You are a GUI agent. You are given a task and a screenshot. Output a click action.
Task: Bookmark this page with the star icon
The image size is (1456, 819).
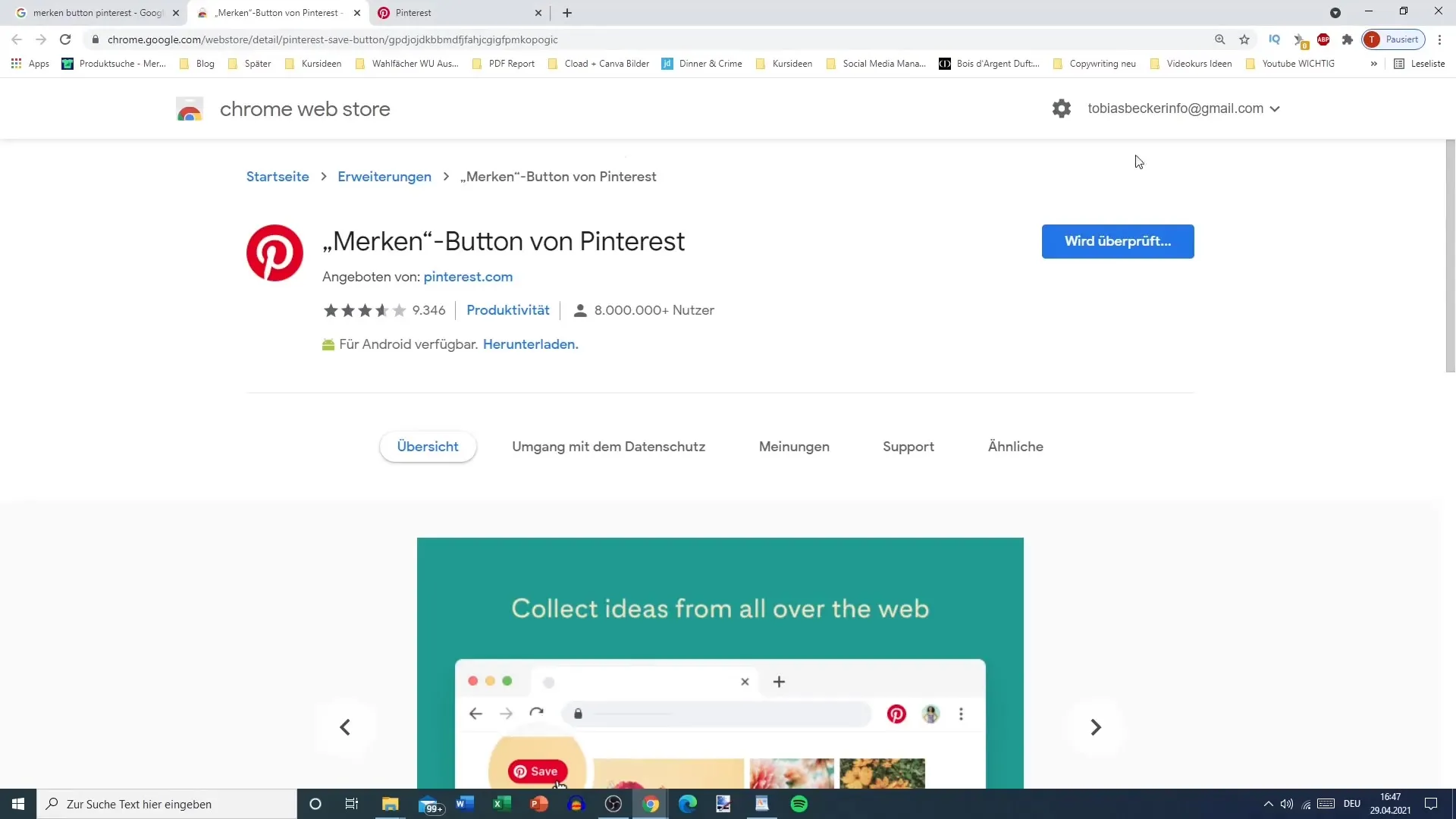click(1244, 39)
